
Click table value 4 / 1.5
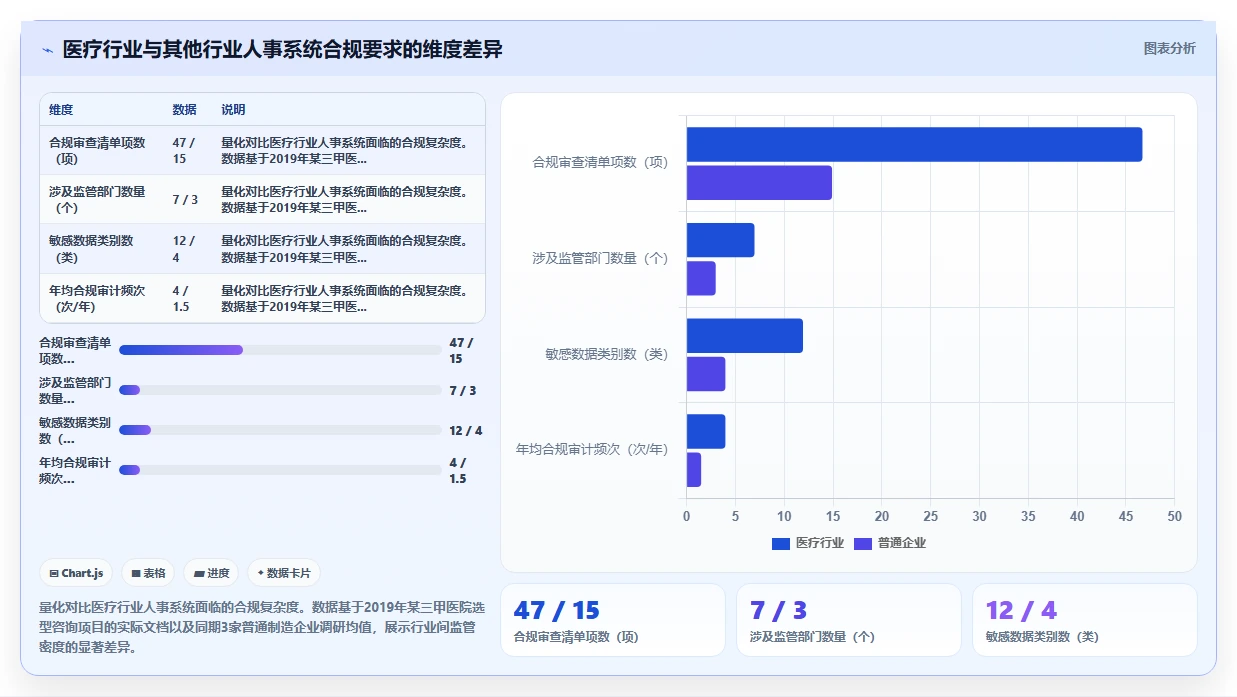point(182,298)
